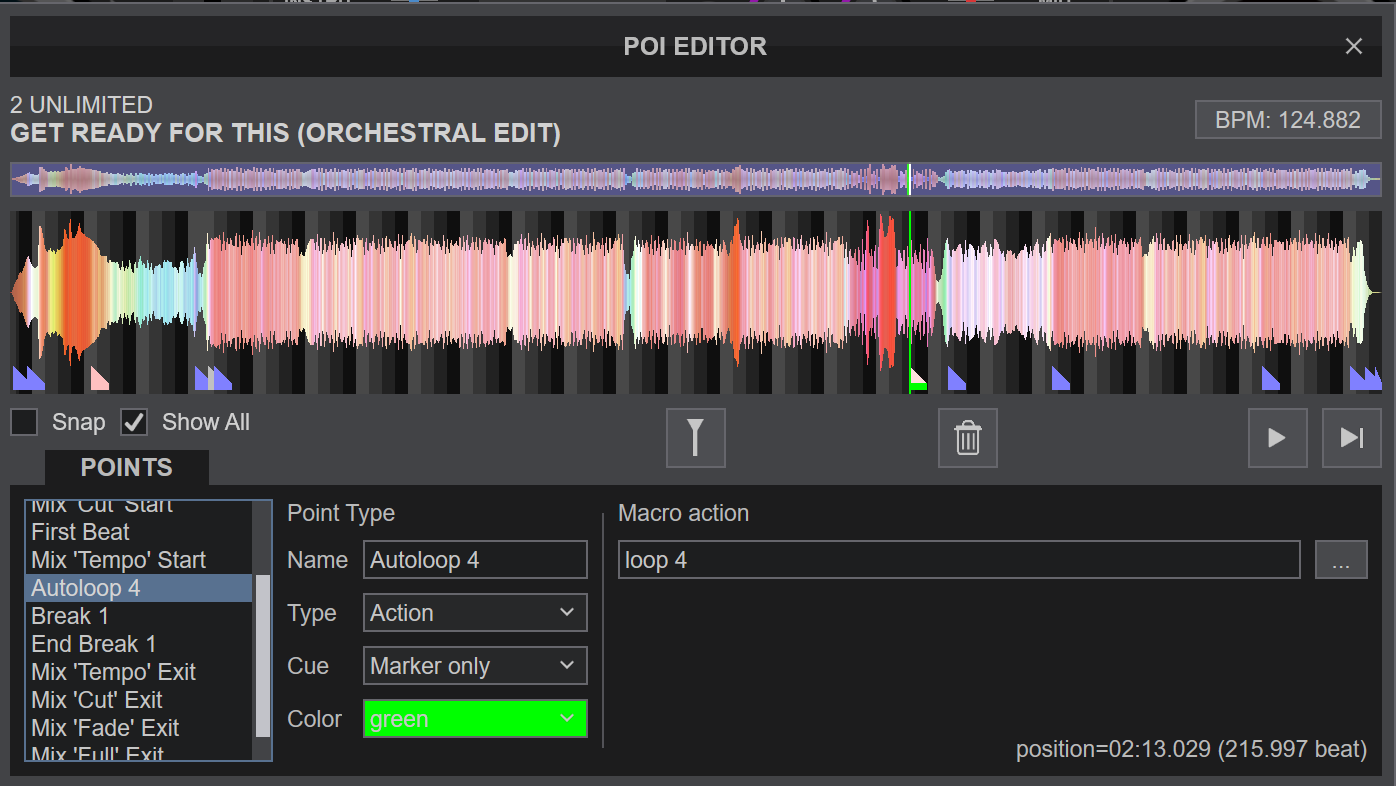Click the position=02:13.029 readout text
The width and height of the screenshot is (1396, 786).
(x=1191, y=749)
